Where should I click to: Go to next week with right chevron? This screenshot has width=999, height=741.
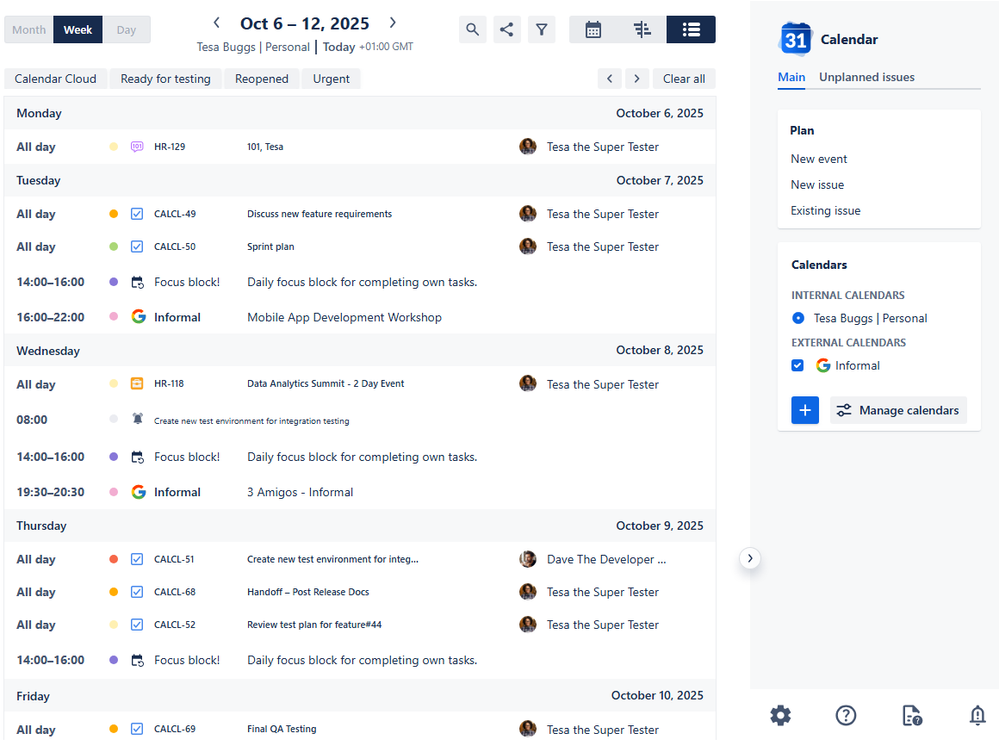tap(393, 23)
